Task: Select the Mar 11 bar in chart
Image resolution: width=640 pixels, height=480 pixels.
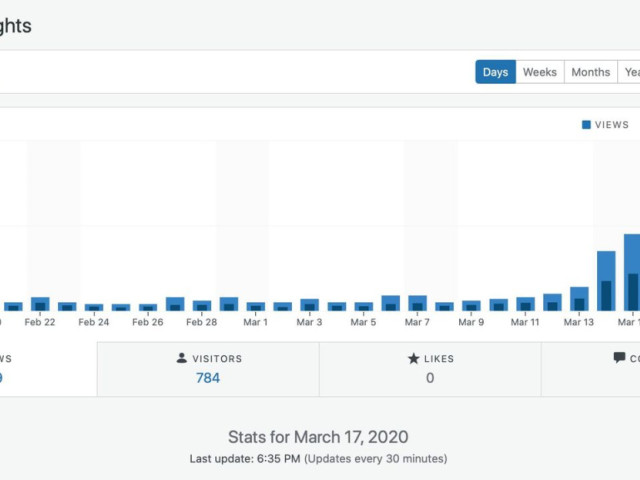Action: (526, 304)
